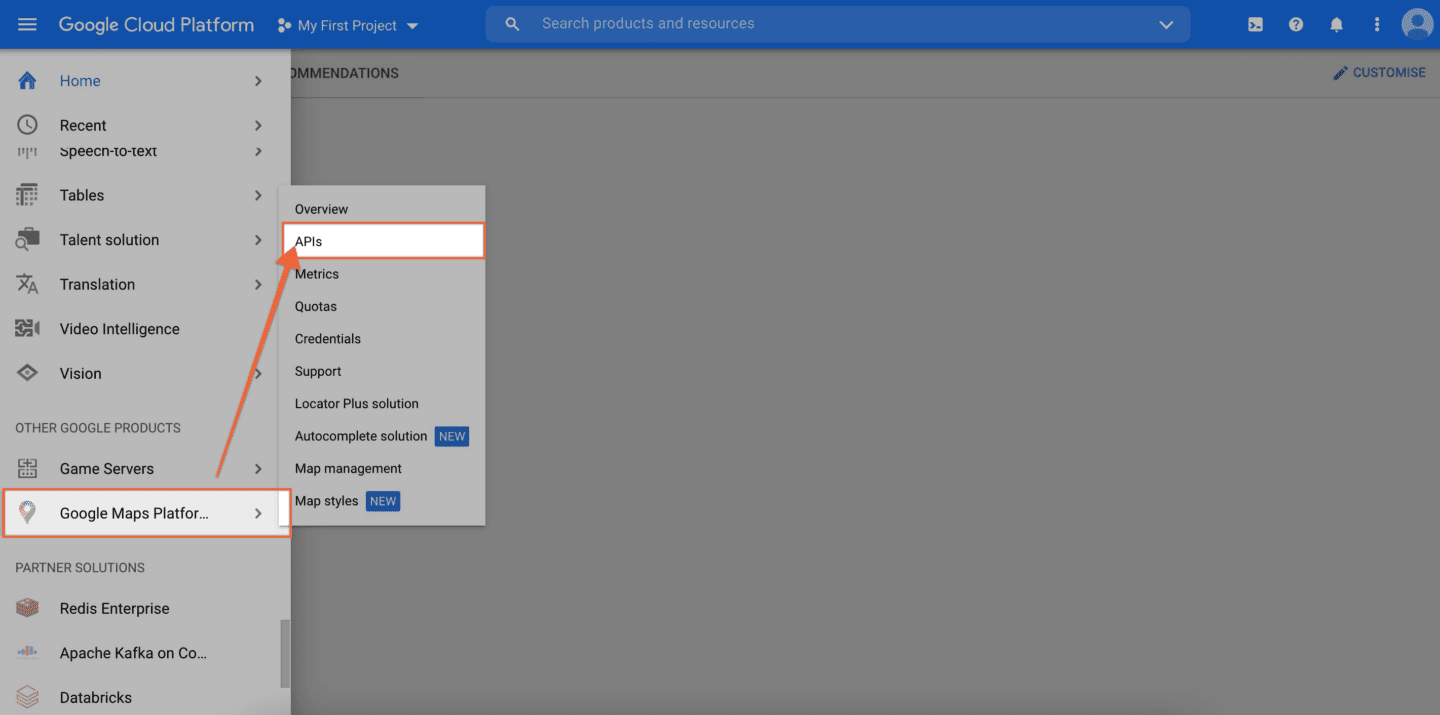This screenshot has width=1440, height=715.
Task: Click the Customise button
Action: point(1379,73)
